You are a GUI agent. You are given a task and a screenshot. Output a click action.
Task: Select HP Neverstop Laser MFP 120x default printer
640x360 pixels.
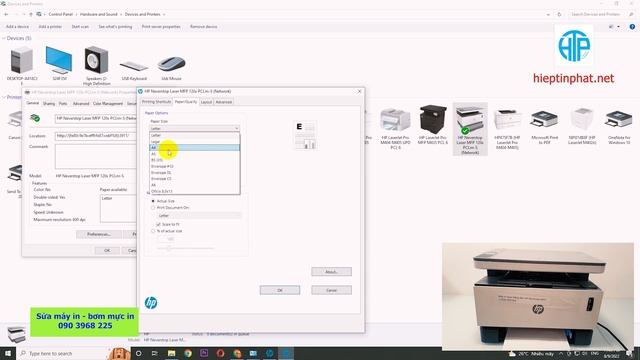coord(470,129)
